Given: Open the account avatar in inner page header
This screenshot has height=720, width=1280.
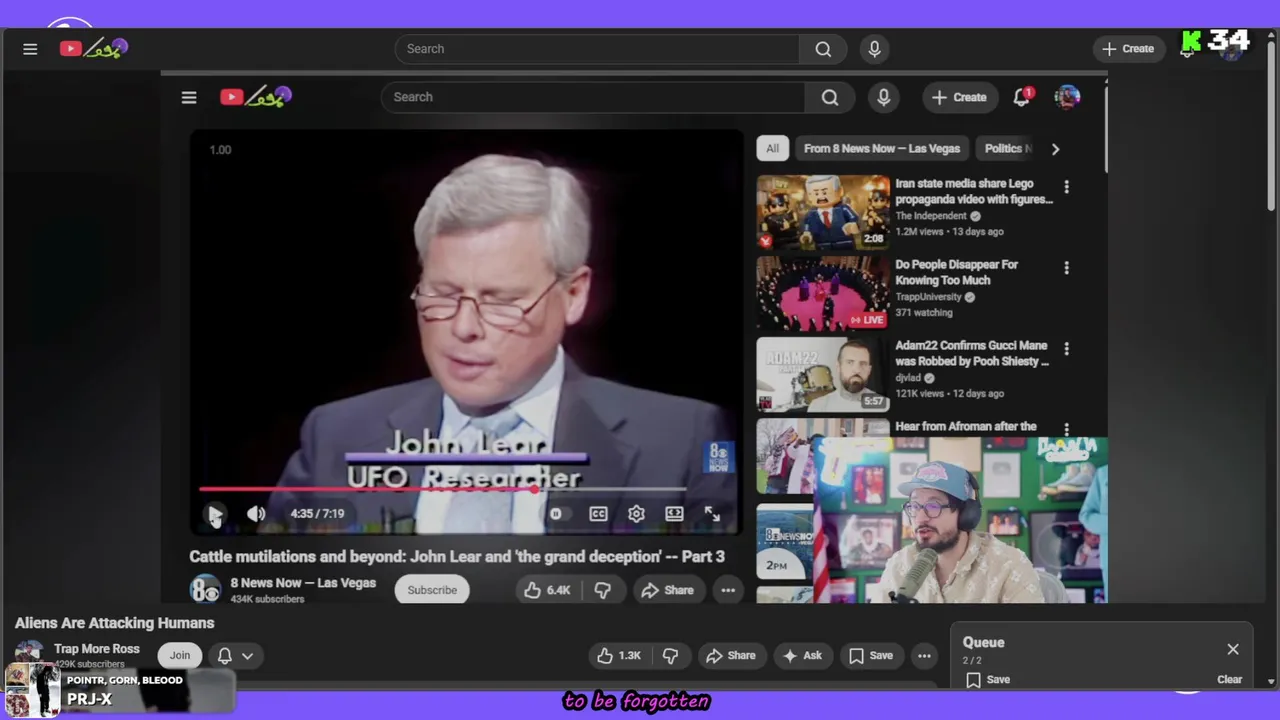Looking at the screenshot, I should point(1067,97).
